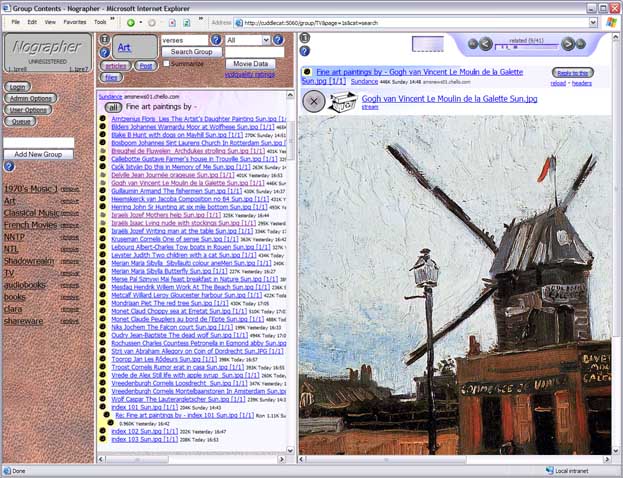This screenshot has width=623, height=478.
Task: Open the audiobooks group
Action: pyautogui.click(x=25, y=285)
